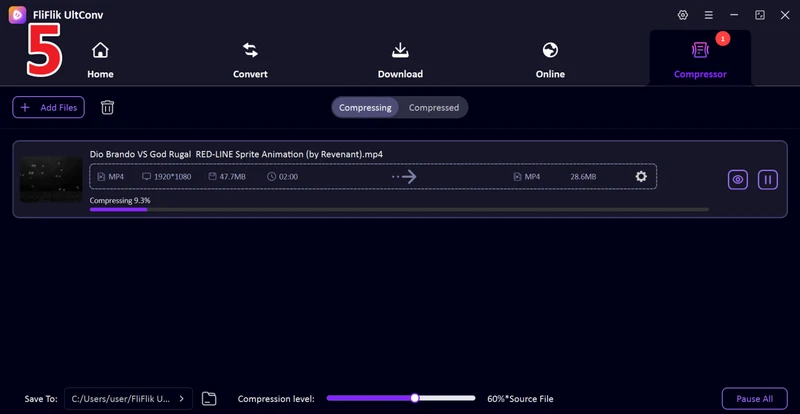Switch to the Convert tab
Viewport: 800px width, 414px height.
(x=250, y=61)
